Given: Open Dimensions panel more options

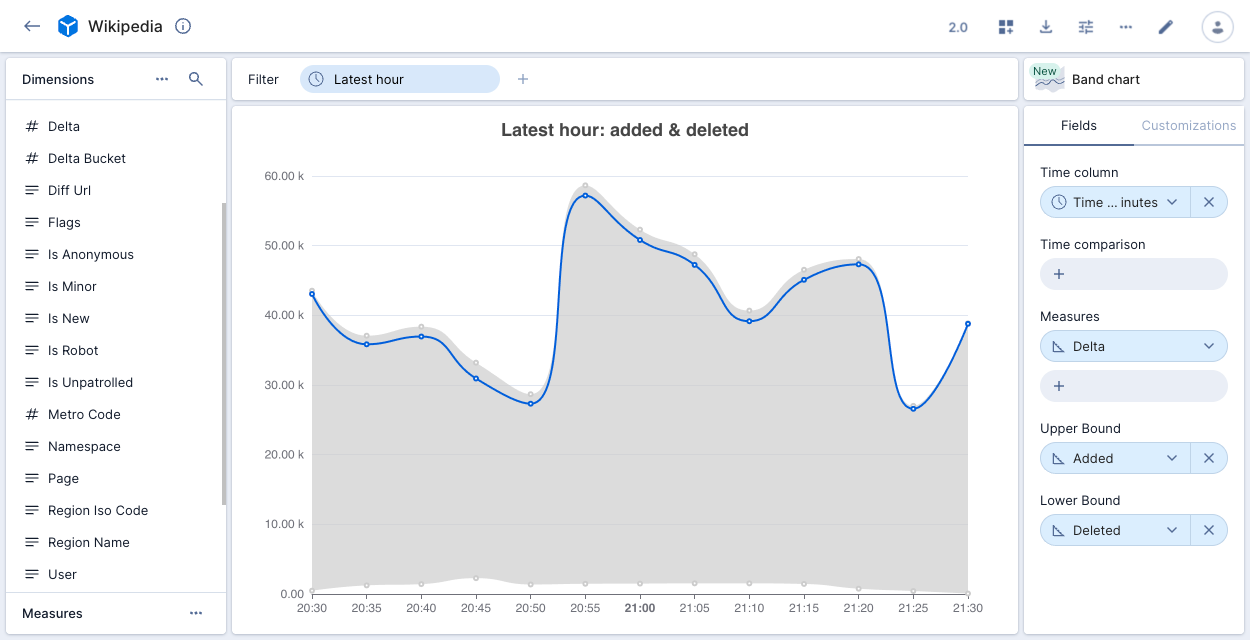Looking at the screenshot, I should 162,79.
